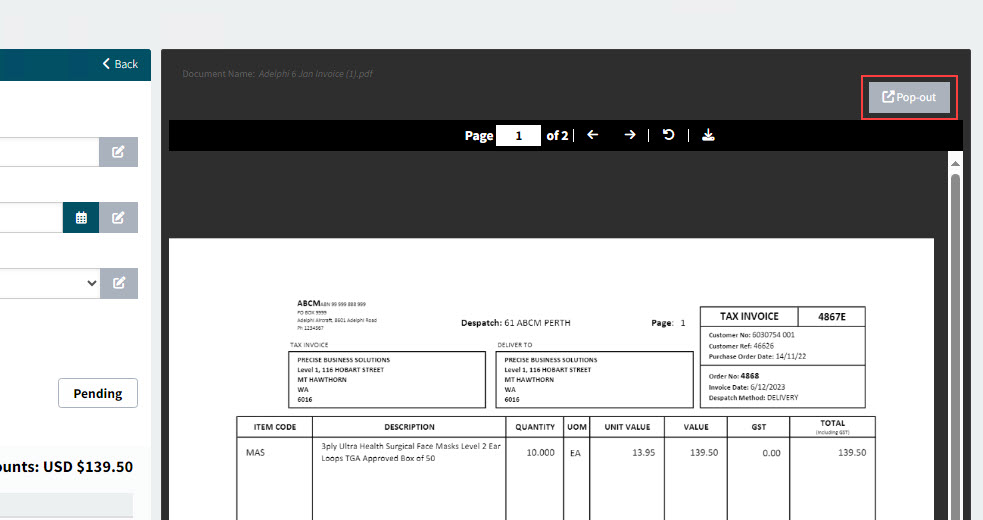The height and width of the screenshot is (520, 983).
Task: Click the edit icon beside the dropdown field
Action: [118, 283]
